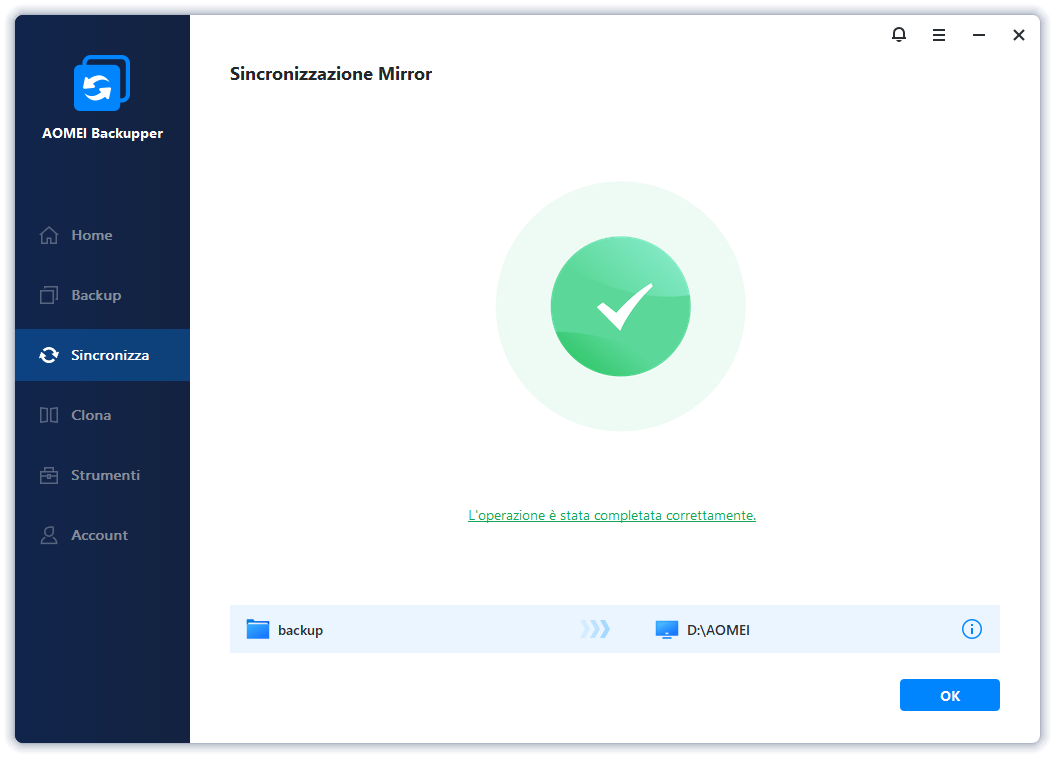Click the info icon for the sync task

[x=972, y=630]
